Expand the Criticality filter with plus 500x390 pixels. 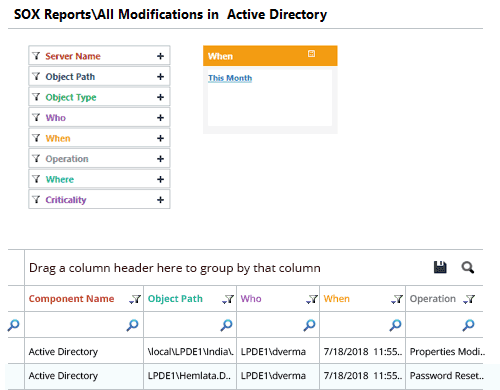(160, 200)
